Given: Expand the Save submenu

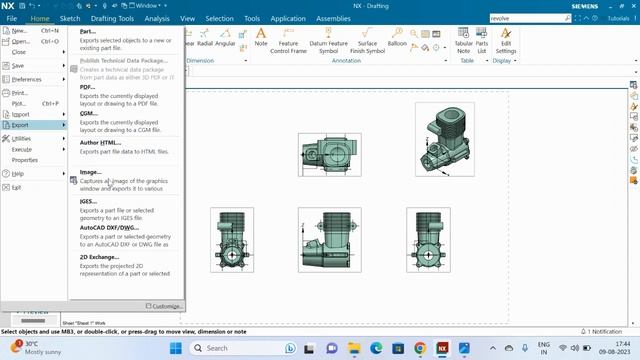Looking at the screenshot, I should [34, 65].
